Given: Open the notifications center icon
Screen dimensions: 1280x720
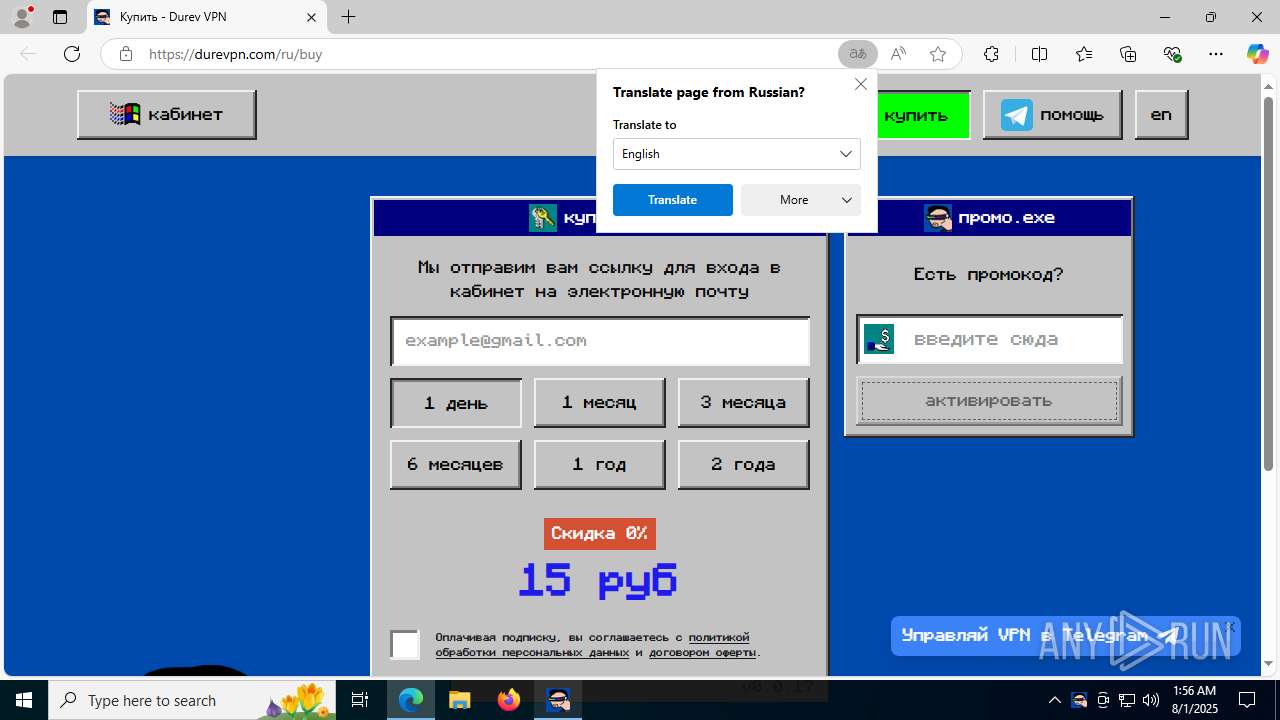Looking at the screenshot, I should (1247, 700).
